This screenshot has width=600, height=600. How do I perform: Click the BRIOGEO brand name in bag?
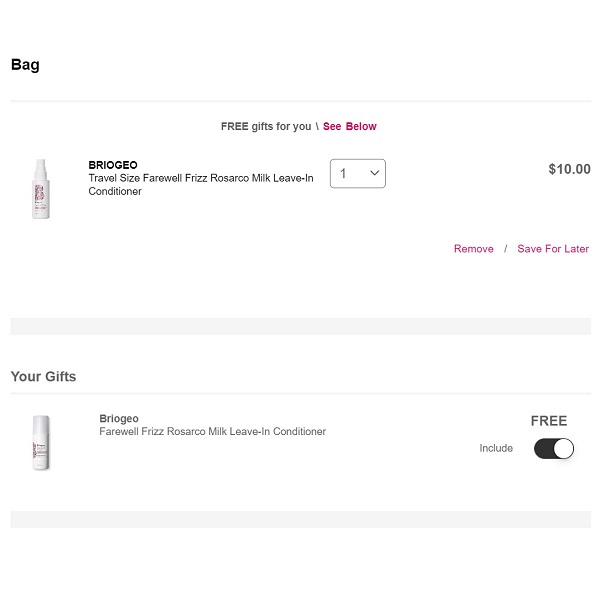point(113,165)
